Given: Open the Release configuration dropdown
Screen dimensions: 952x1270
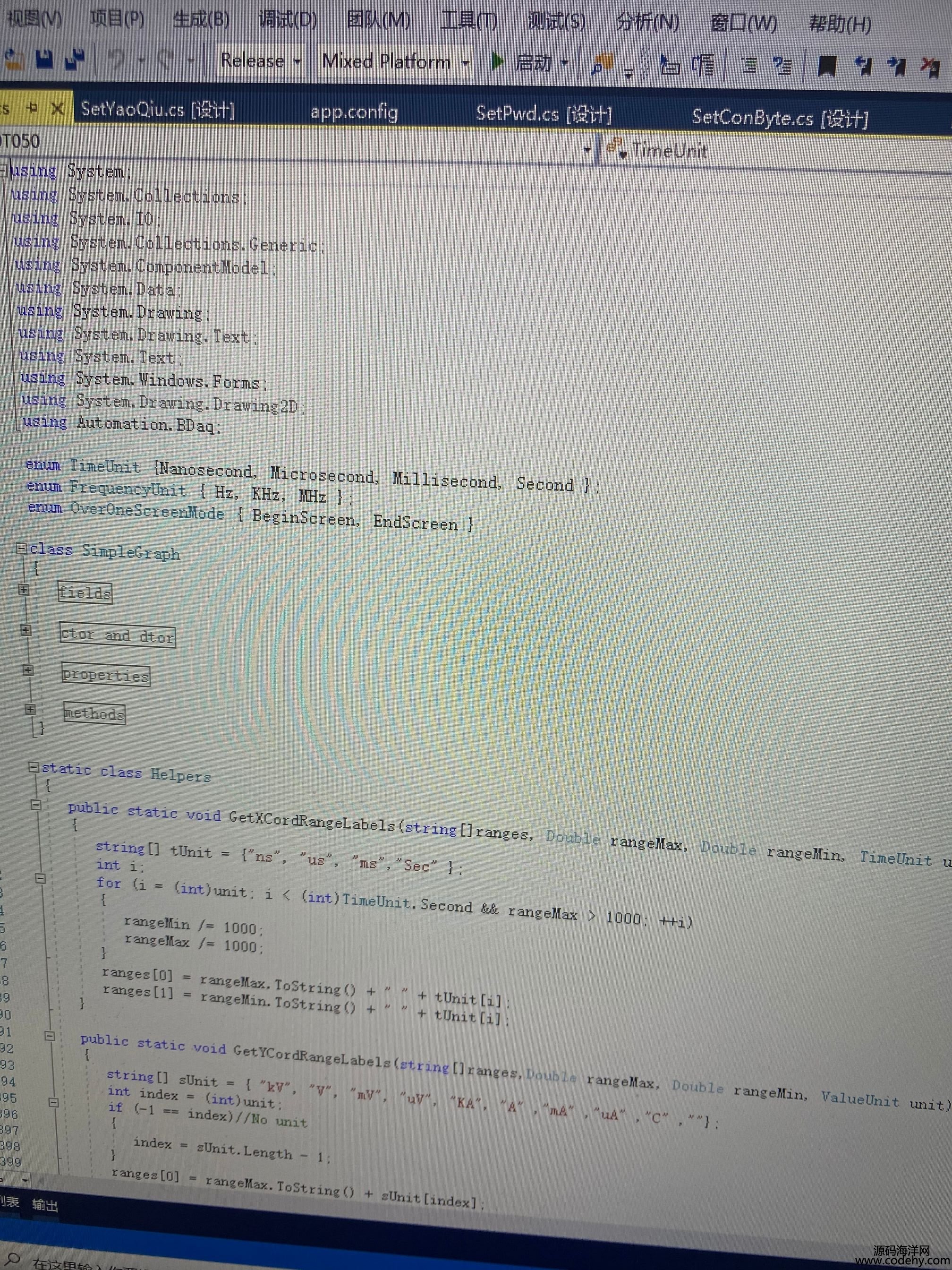Looking at the screenshot, I should click(261, 60).
